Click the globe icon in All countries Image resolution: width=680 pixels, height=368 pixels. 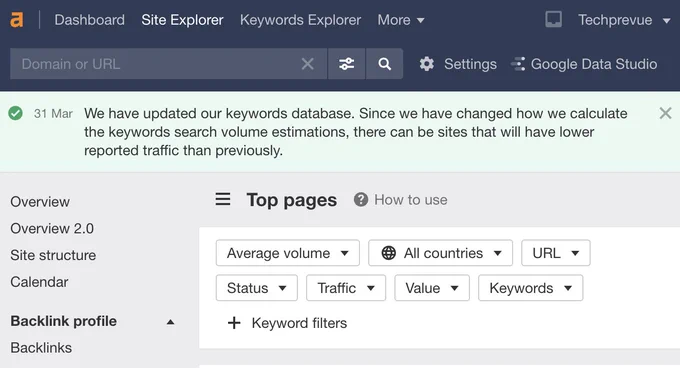click(x=389, y=253)
